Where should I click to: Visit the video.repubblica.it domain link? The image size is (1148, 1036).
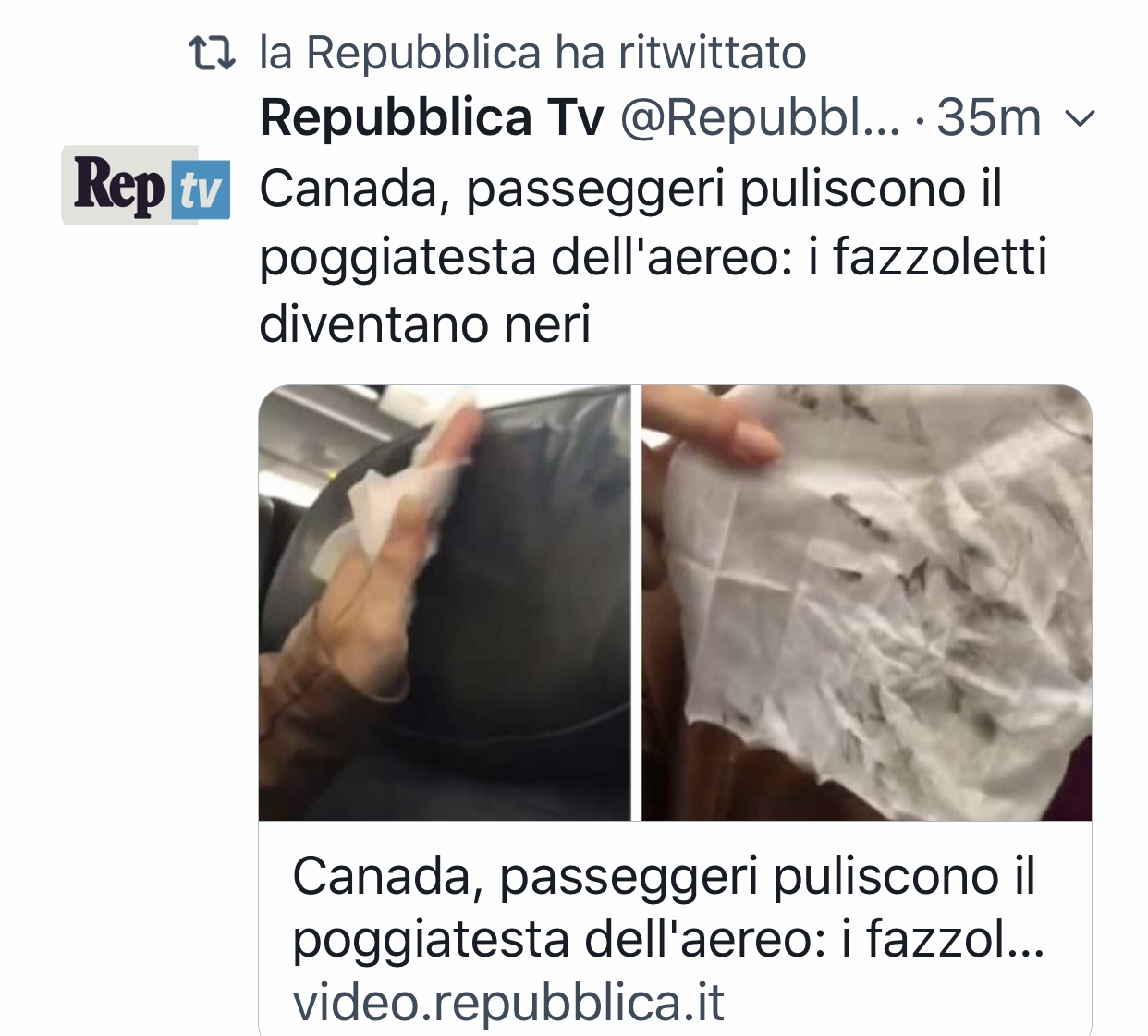508,1003
